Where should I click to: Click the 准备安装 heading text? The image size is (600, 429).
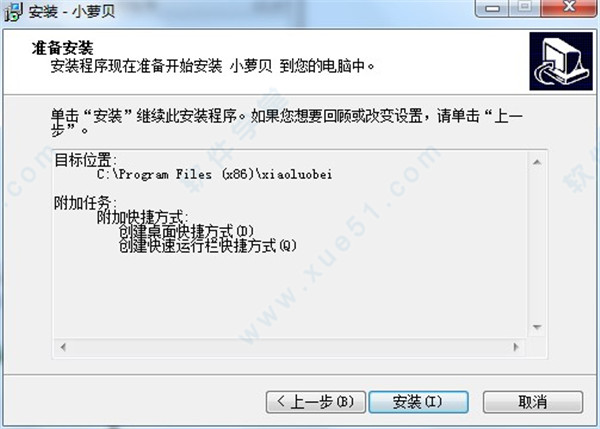(62, 48)
